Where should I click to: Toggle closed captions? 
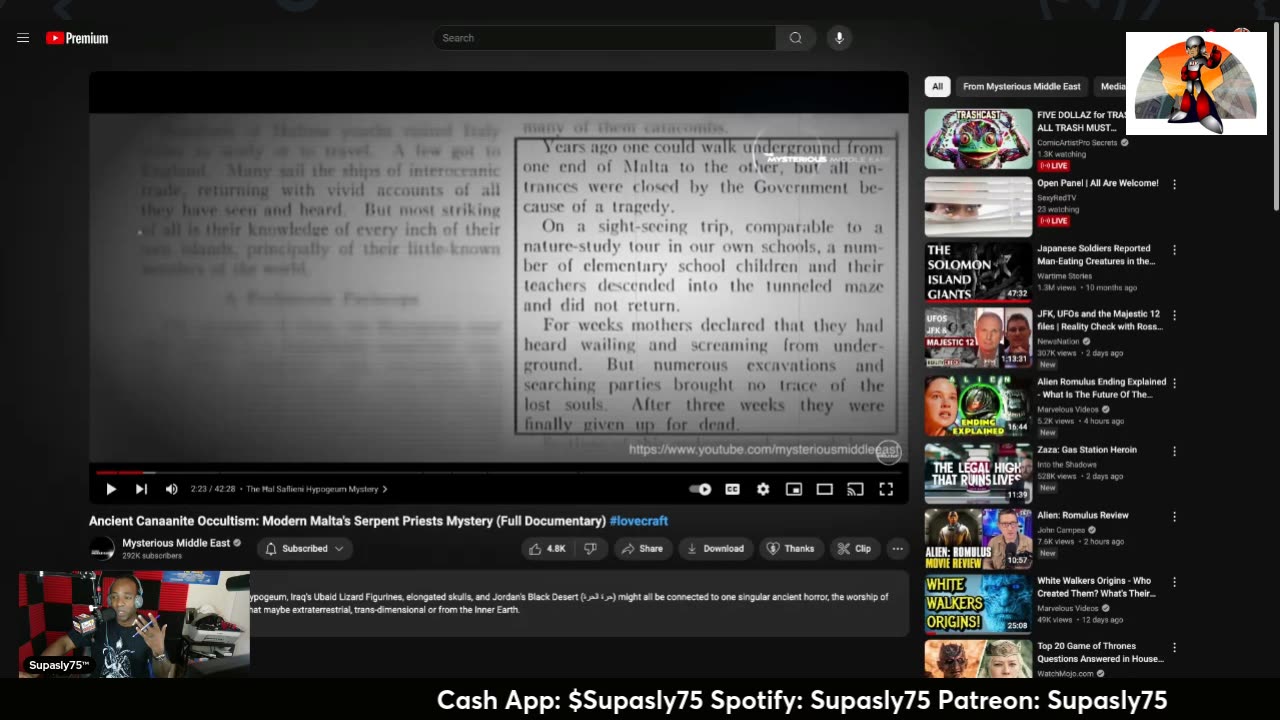click(x=732, y=489)
